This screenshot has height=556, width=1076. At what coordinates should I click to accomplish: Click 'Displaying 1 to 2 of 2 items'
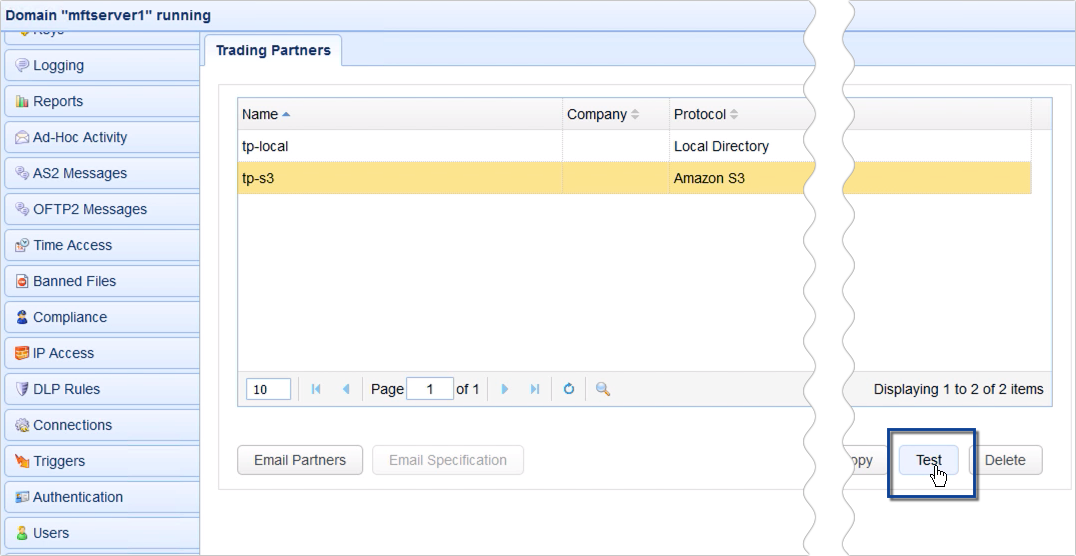pos(958,389)
